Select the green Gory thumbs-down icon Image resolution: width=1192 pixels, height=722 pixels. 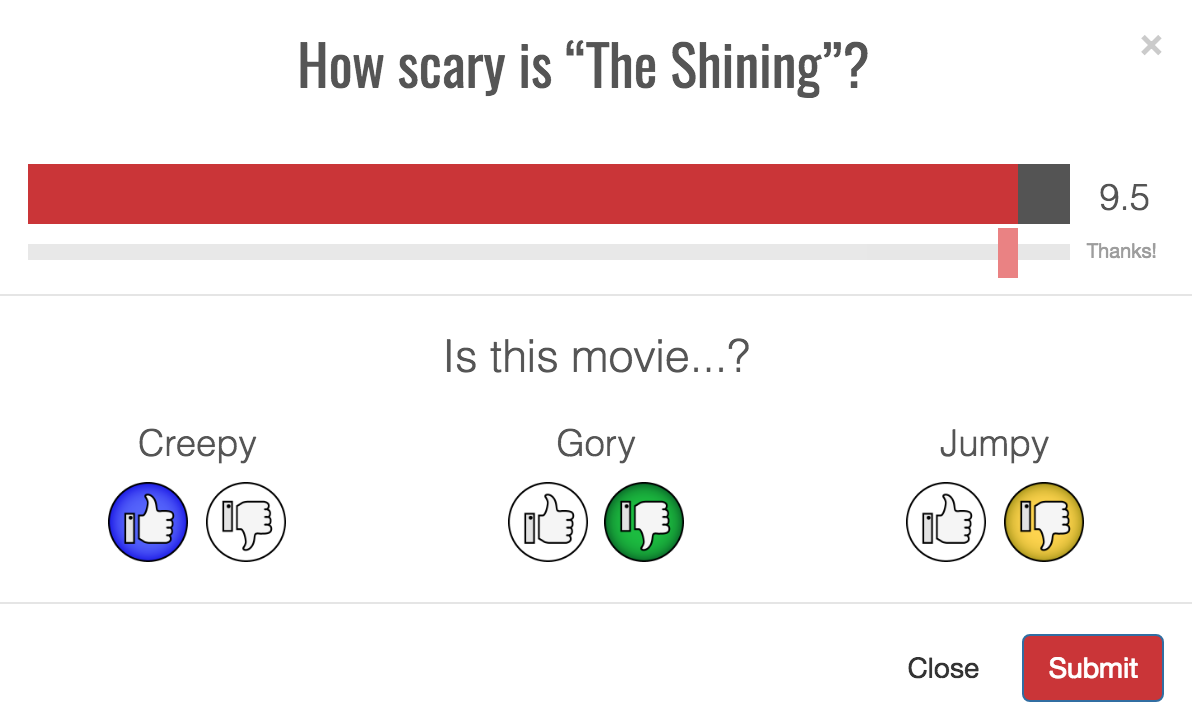point(644,522)
